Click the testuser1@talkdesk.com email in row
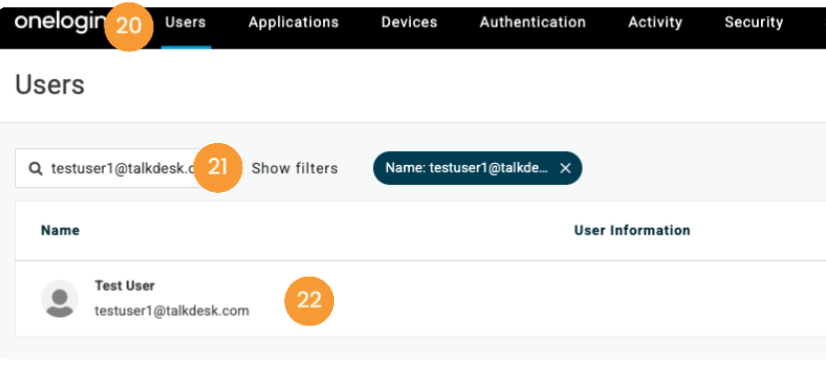 click(x=172, y=311)
